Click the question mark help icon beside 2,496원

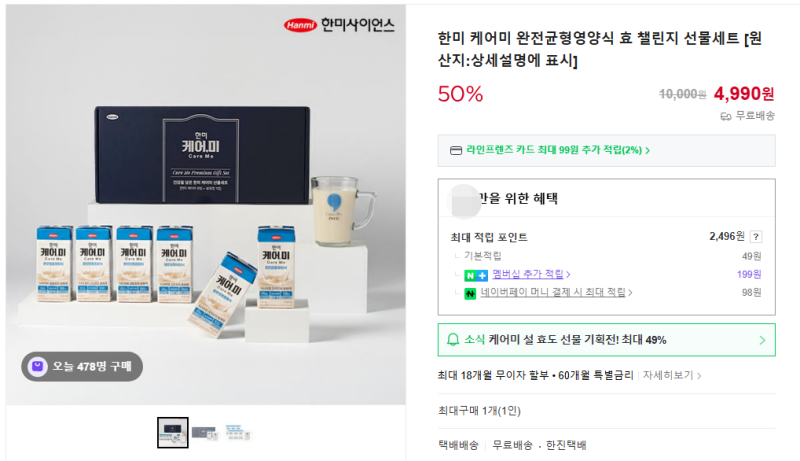click(x=756, y=237)
